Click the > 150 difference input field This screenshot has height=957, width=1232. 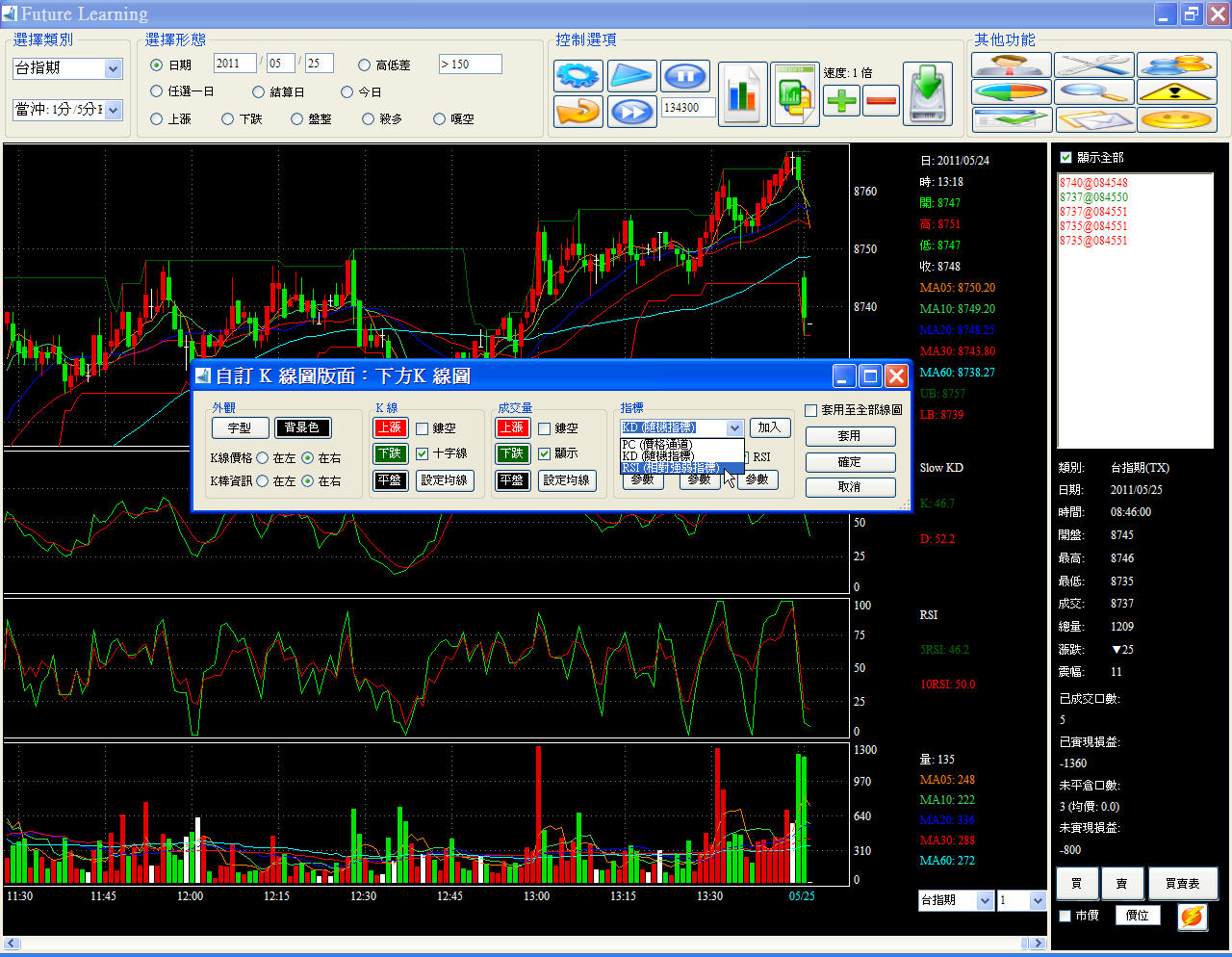(471, 65)
